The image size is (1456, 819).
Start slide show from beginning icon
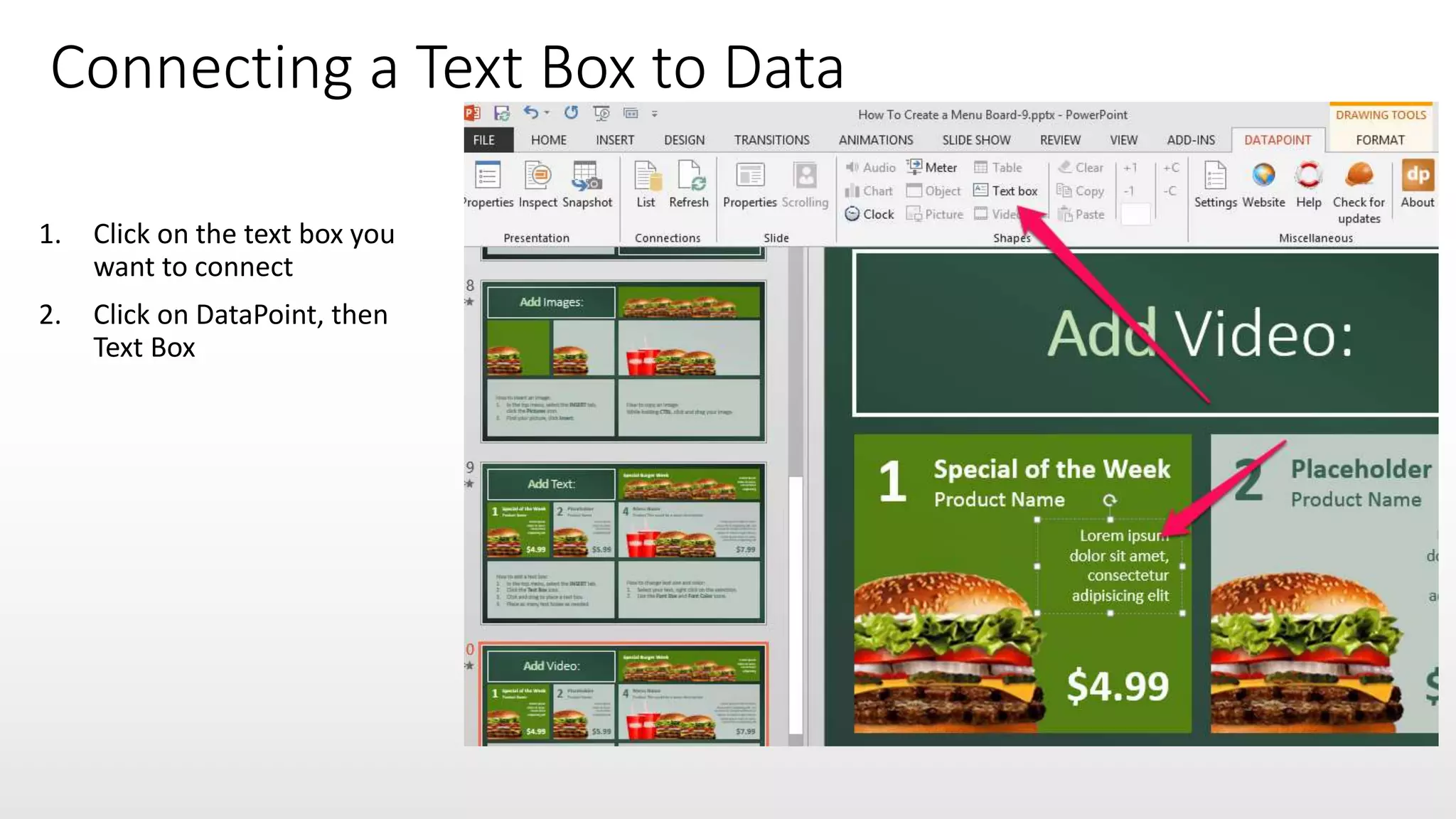601,113
